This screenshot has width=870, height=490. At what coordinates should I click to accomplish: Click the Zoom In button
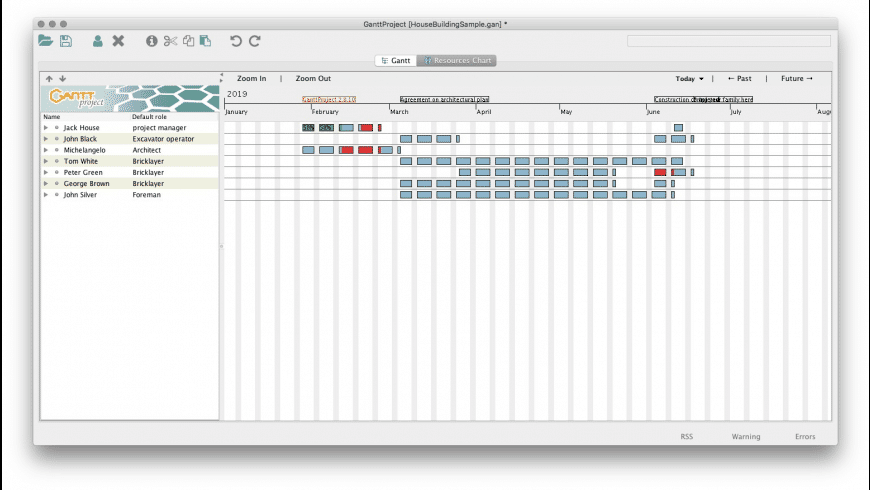tap(251, 79)
